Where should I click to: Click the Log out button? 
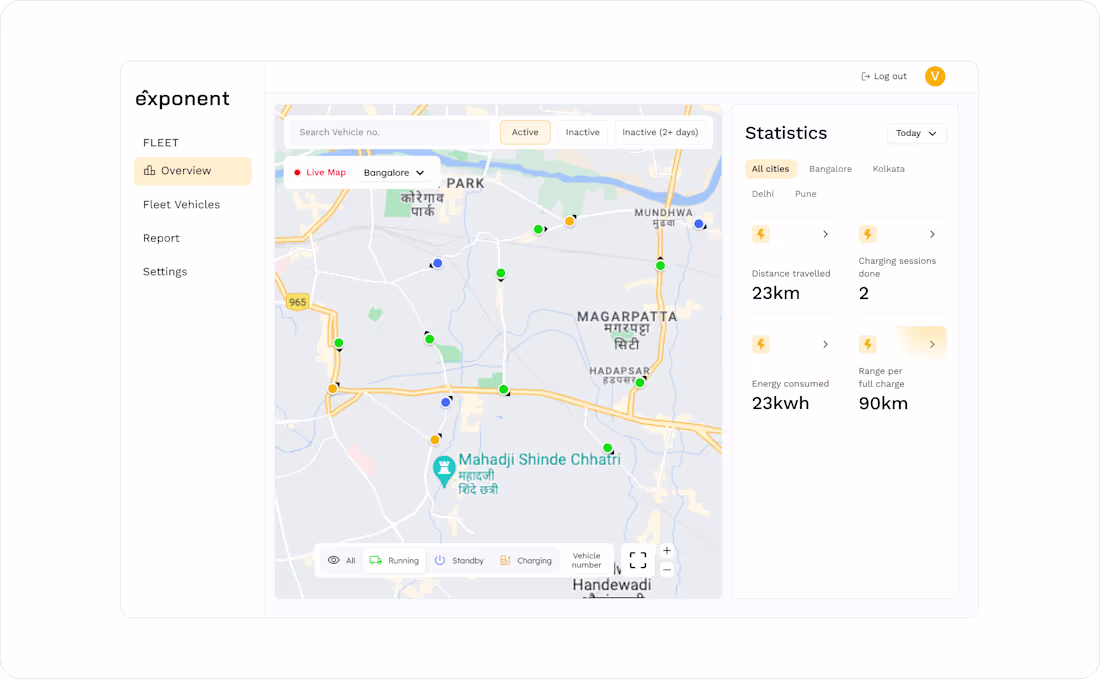point(883,76)
